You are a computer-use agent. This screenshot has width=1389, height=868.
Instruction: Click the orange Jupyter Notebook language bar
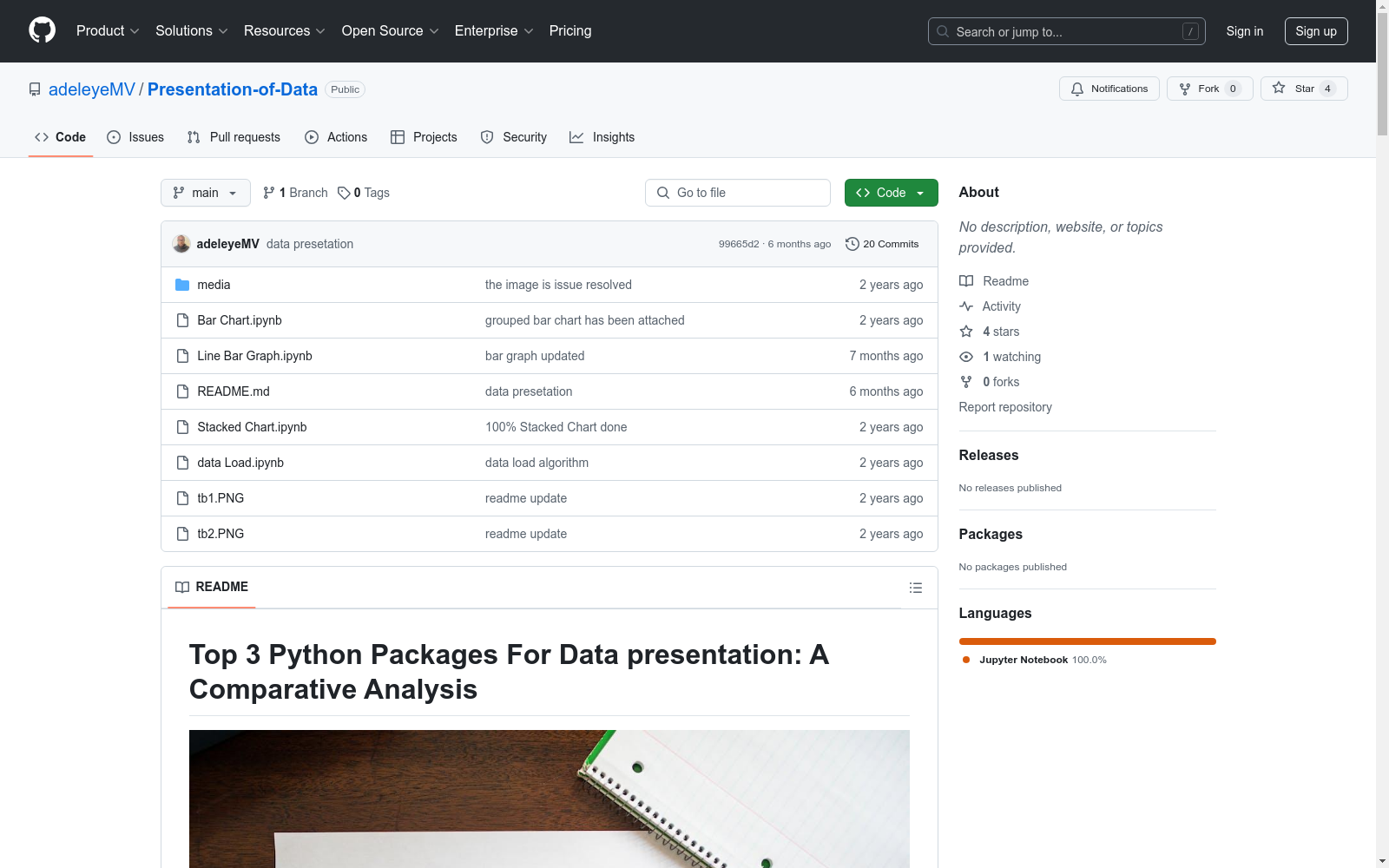pos(1088,641)
